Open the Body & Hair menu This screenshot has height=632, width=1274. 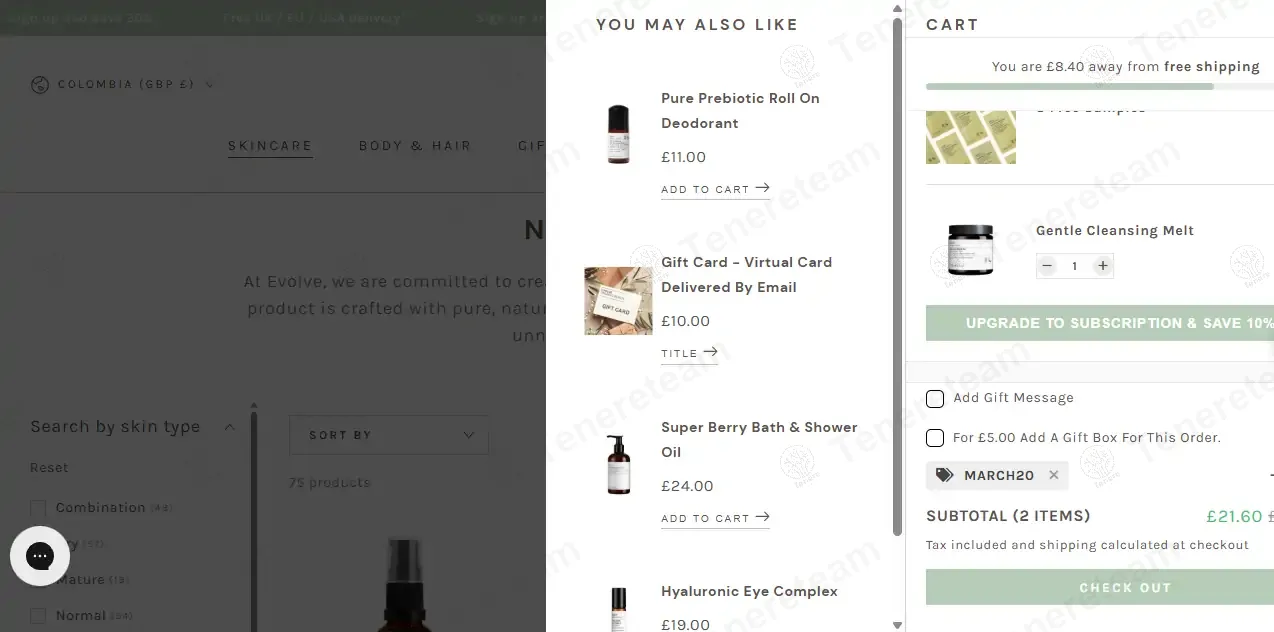pos(415,146)
